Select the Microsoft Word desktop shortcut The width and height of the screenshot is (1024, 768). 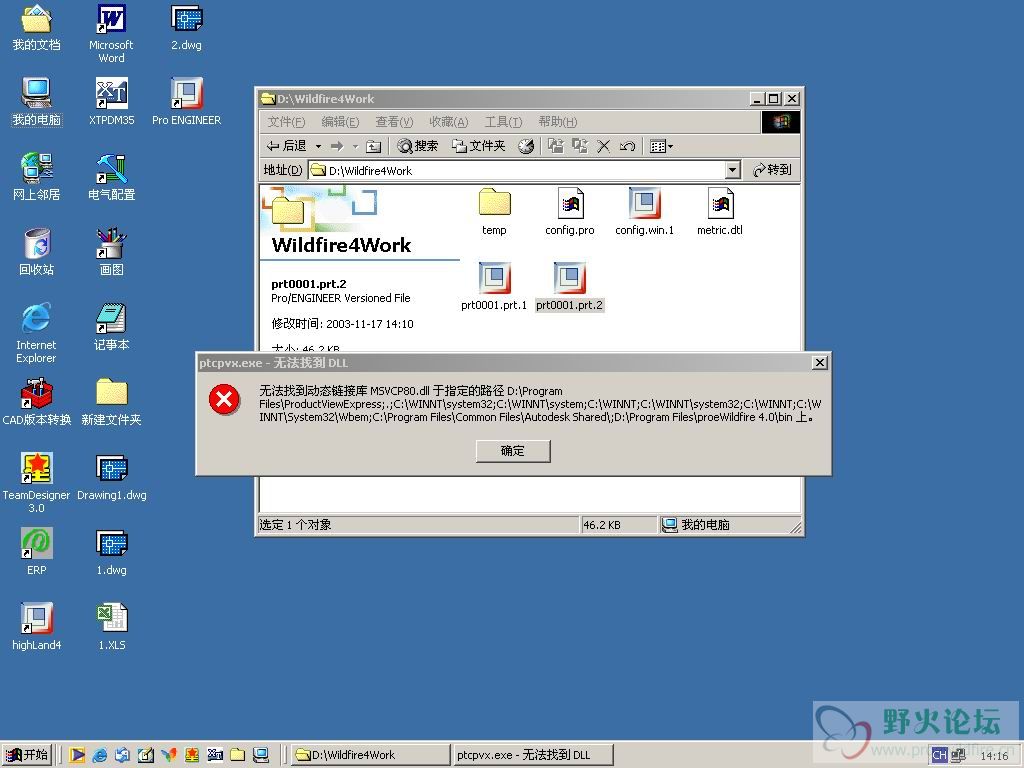click(112, 33)
